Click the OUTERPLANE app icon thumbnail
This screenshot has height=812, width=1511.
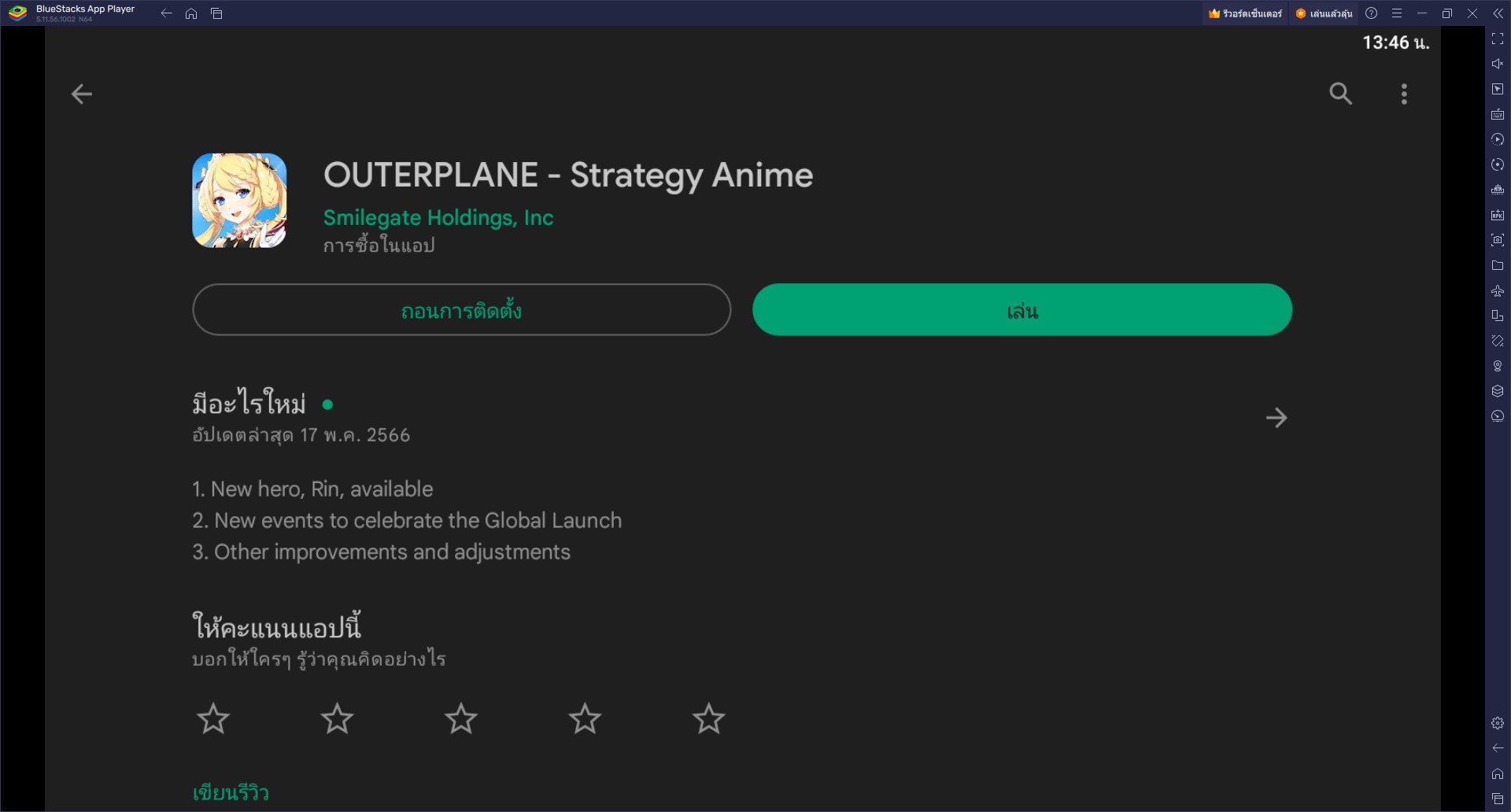[239, 201]
